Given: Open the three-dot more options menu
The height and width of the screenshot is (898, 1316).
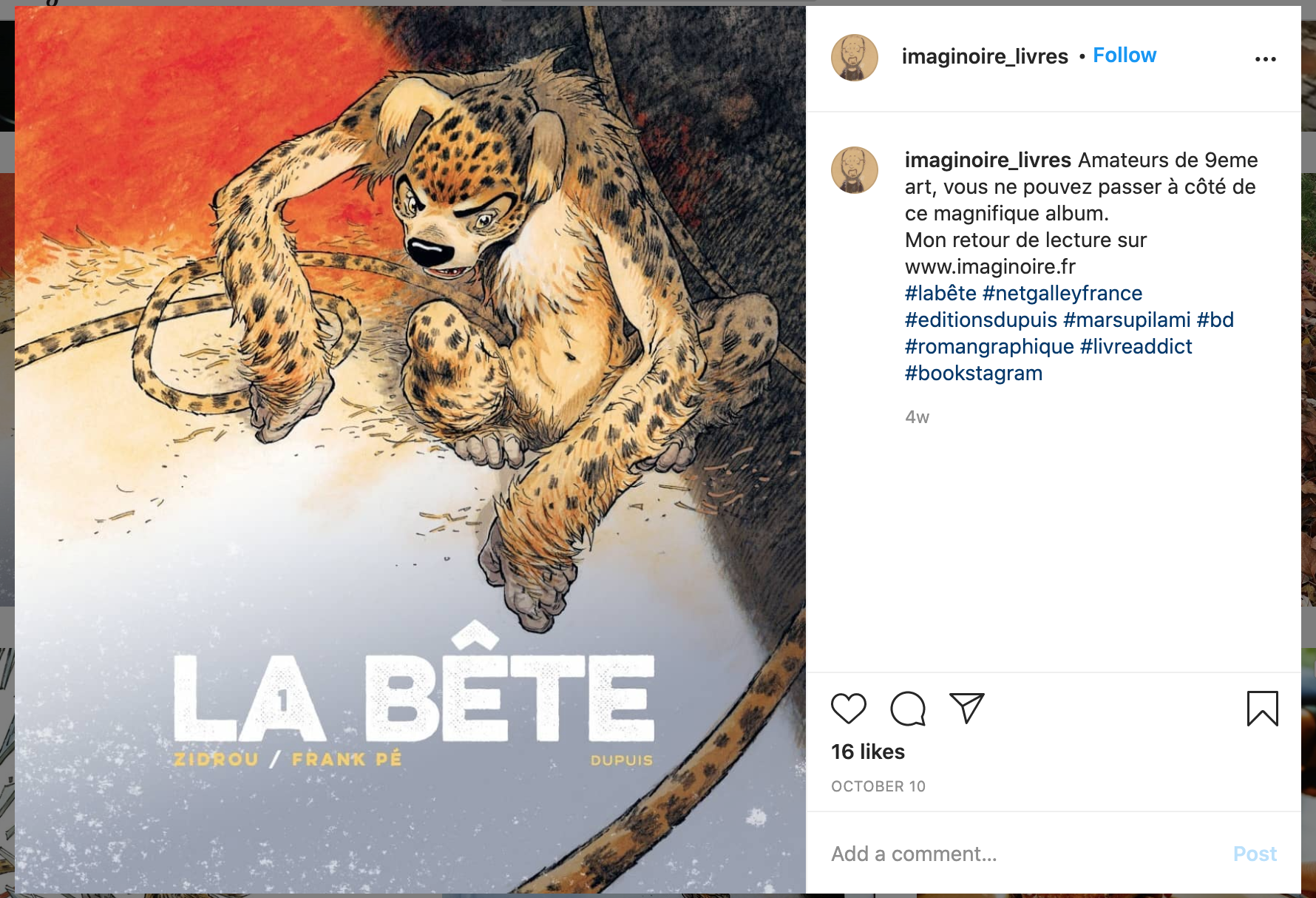Looking at the screenshot, I should click(x=1265, y=59).
